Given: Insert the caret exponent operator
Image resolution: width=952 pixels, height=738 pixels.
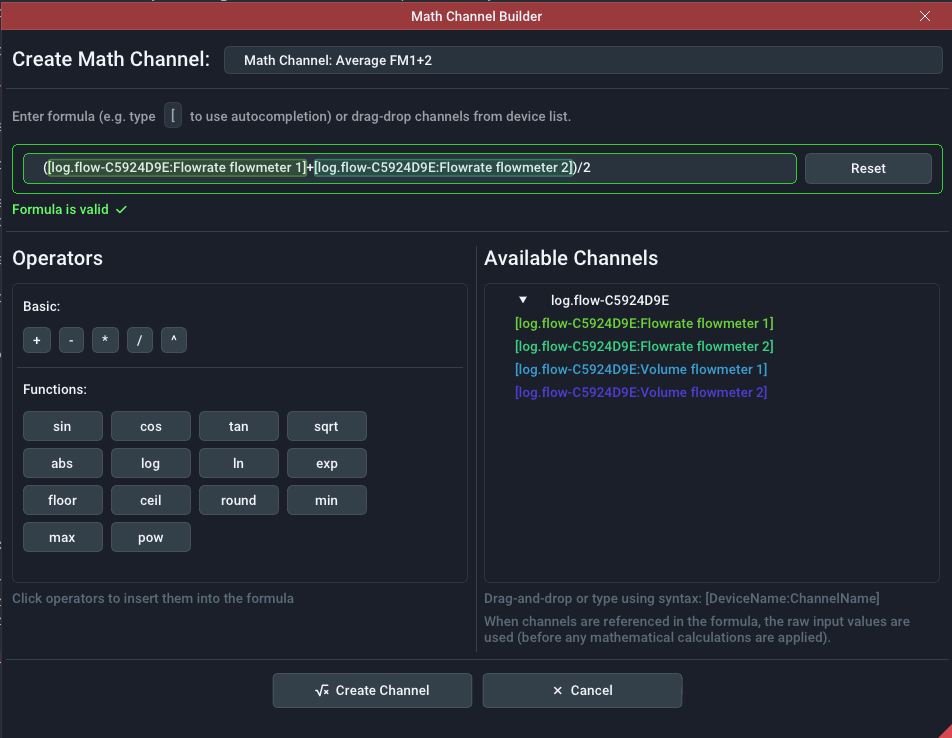Looking at the screenshot, I should click(x=173, y=341).
